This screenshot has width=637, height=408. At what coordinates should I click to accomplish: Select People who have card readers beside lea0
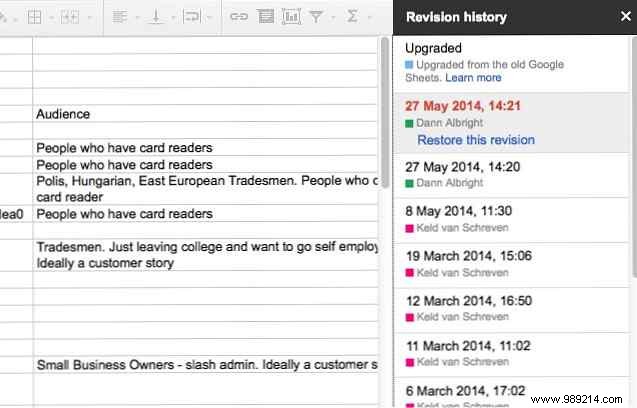pos(205,214)
